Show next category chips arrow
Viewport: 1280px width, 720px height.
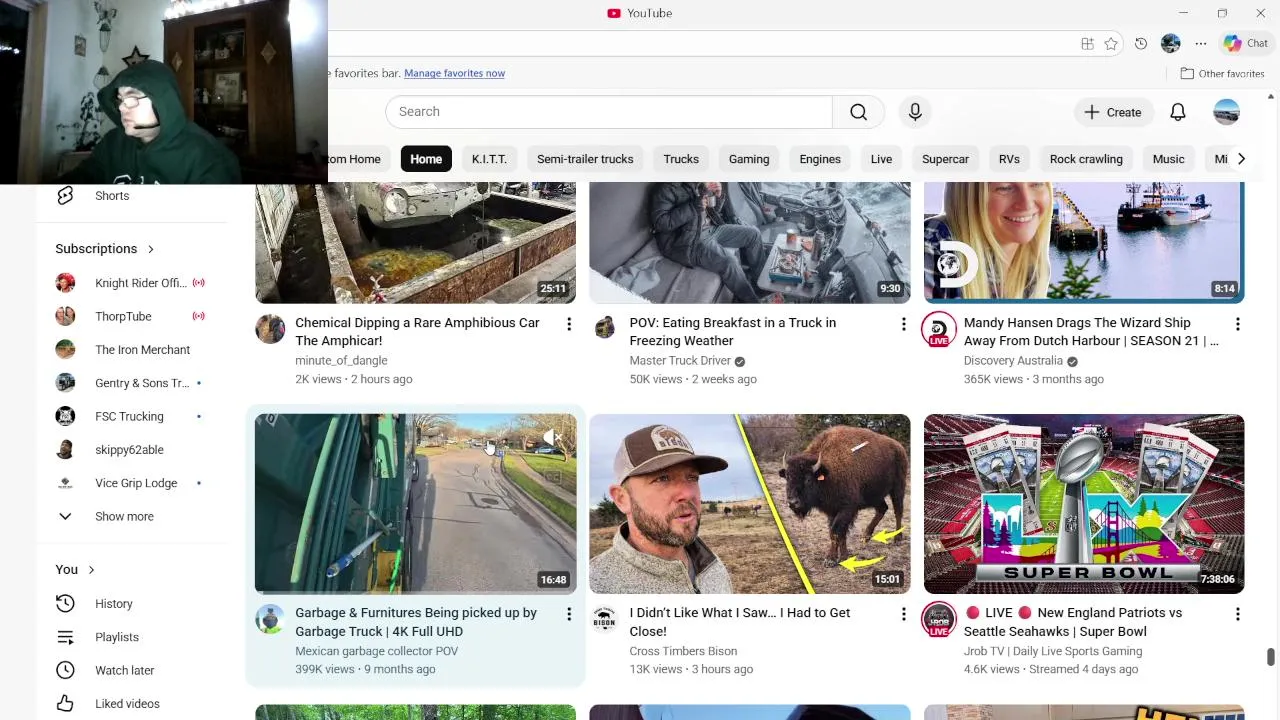pyautogui.click(x=1241, y=159)
